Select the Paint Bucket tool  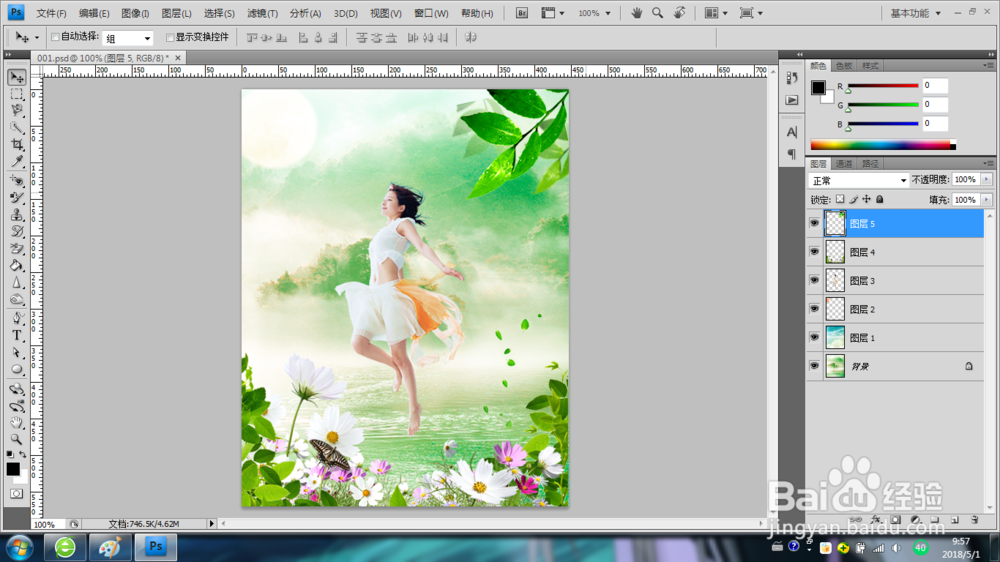17,266
